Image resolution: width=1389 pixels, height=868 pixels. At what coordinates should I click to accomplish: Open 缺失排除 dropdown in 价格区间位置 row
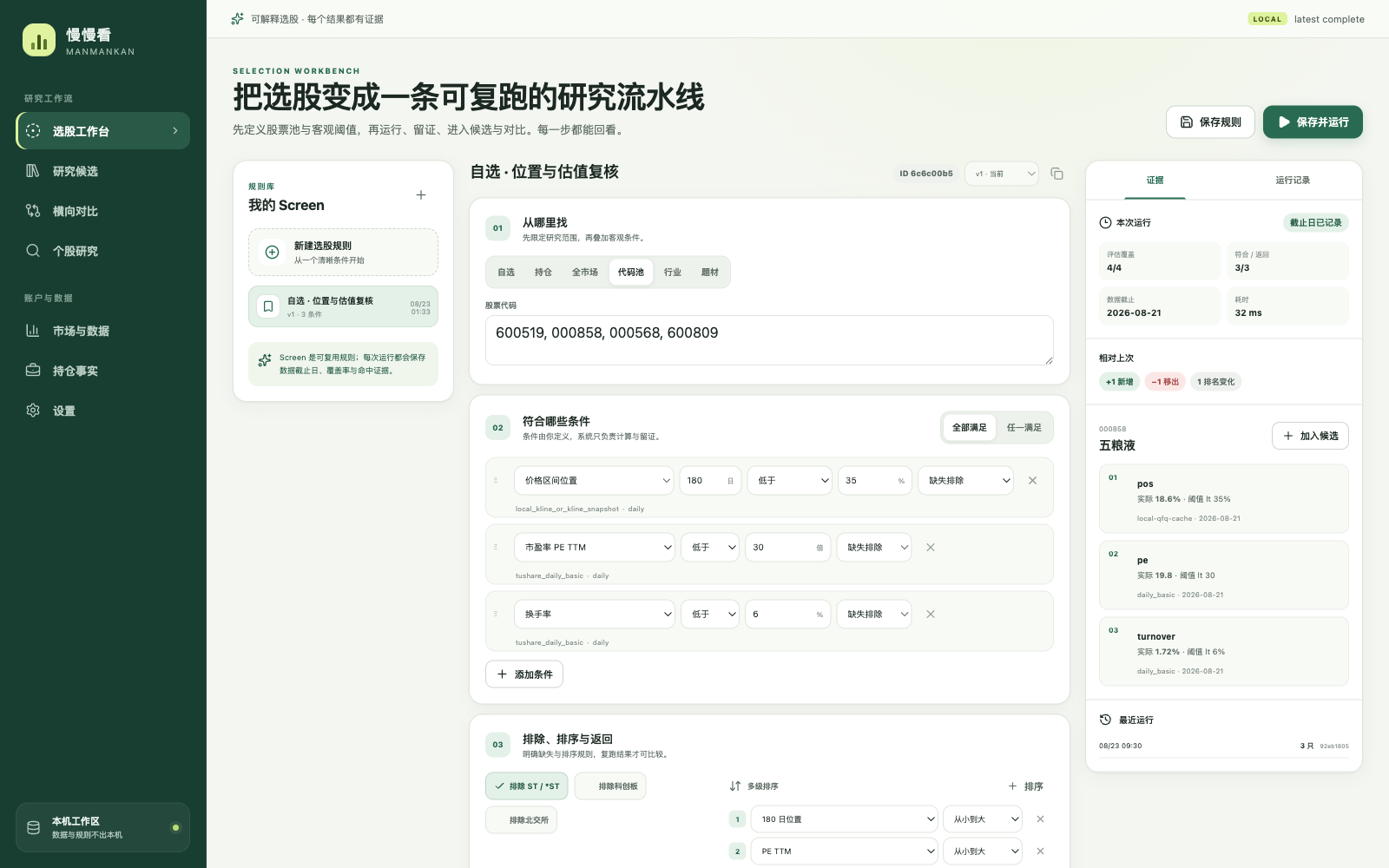point(965,480)
